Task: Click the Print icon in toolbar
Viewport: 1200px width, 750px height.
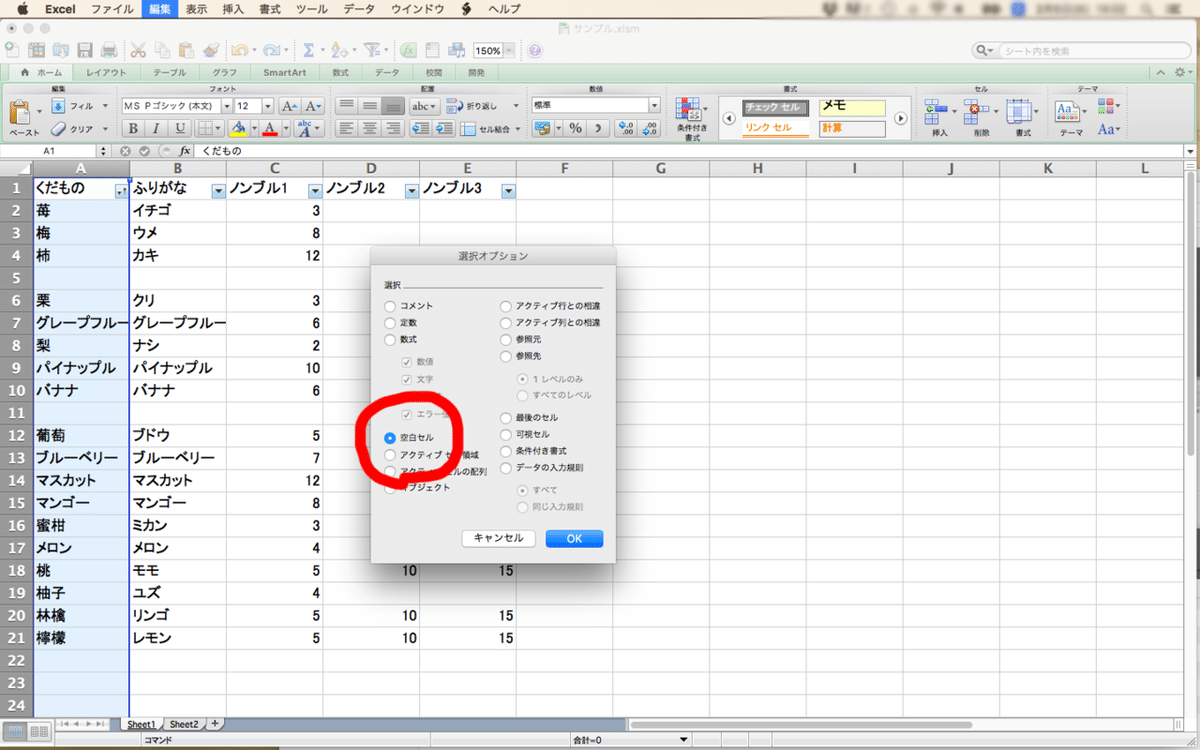Action: click(x=108, y=50)
